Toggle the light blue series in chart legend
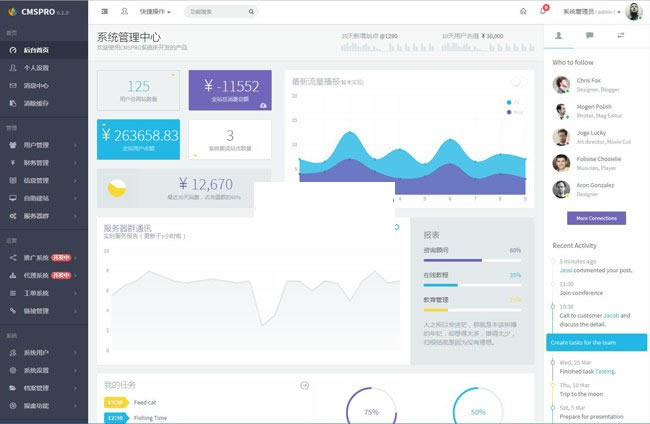650x424 pixels. click(513, 102)
